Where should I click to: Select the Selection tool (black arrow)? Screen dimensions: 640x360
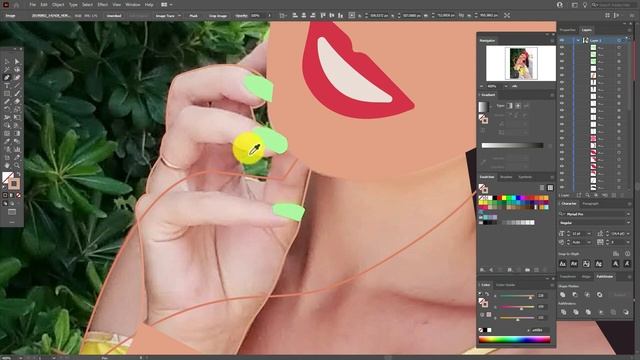7,61
